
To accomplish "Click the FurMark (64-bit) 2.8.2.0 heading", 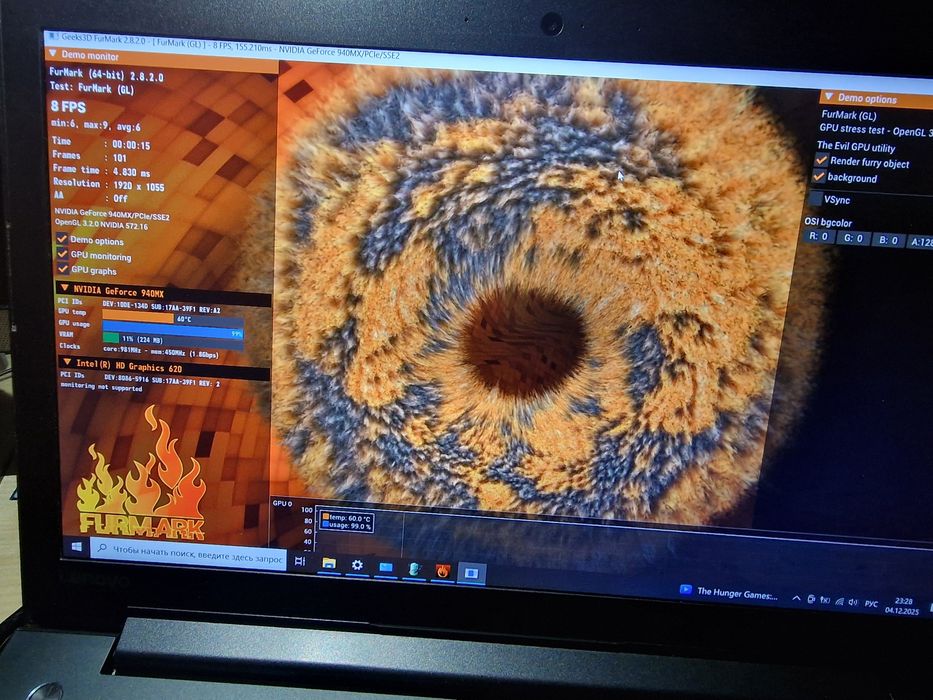I will point(106,74).
